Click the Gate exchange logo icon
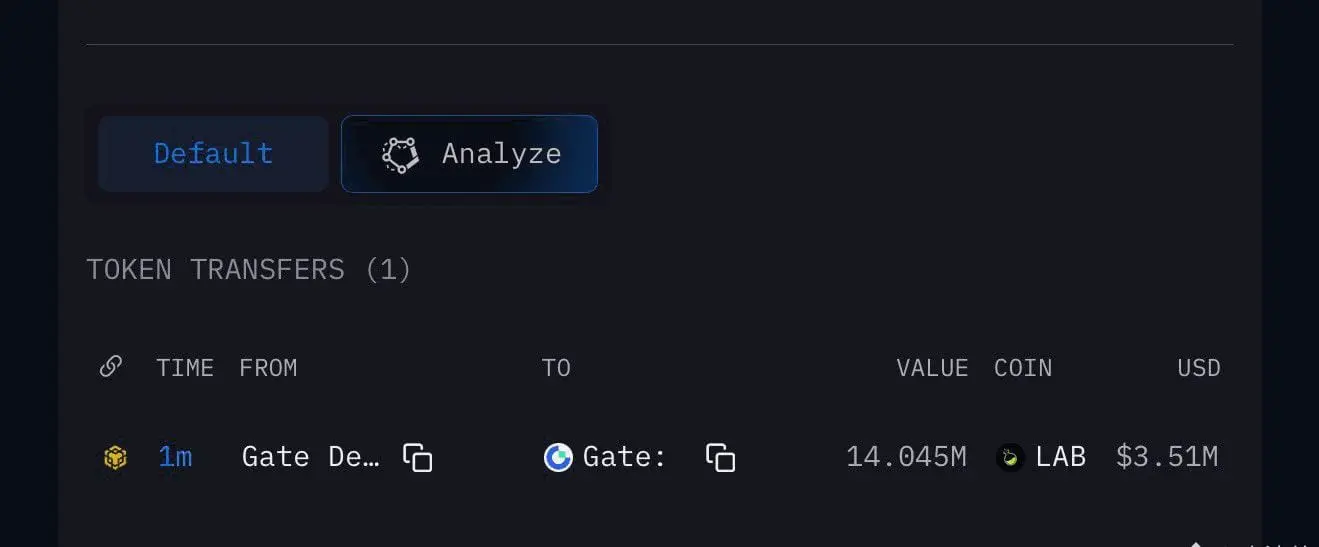This screenshot has width=1319, height=547. click(x=558, y=457)
